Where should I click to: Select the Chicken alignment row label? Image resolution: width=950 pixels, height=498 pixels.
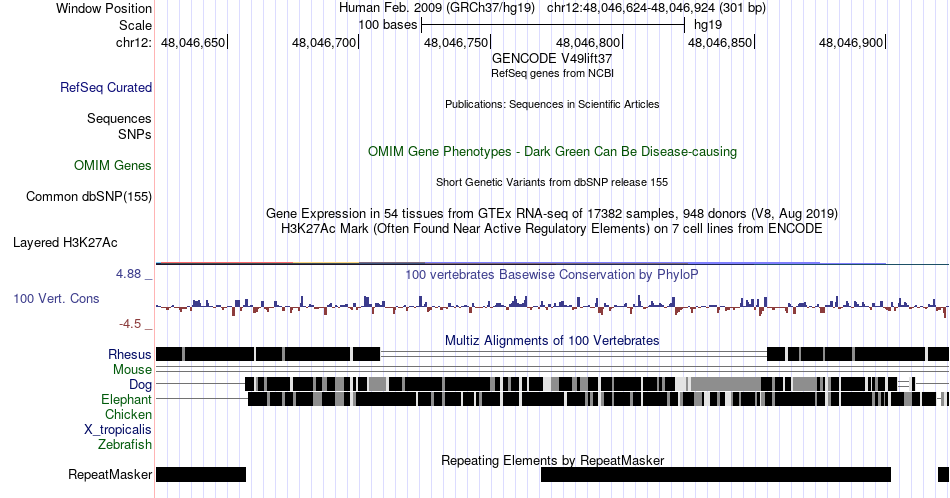point(128,414)
